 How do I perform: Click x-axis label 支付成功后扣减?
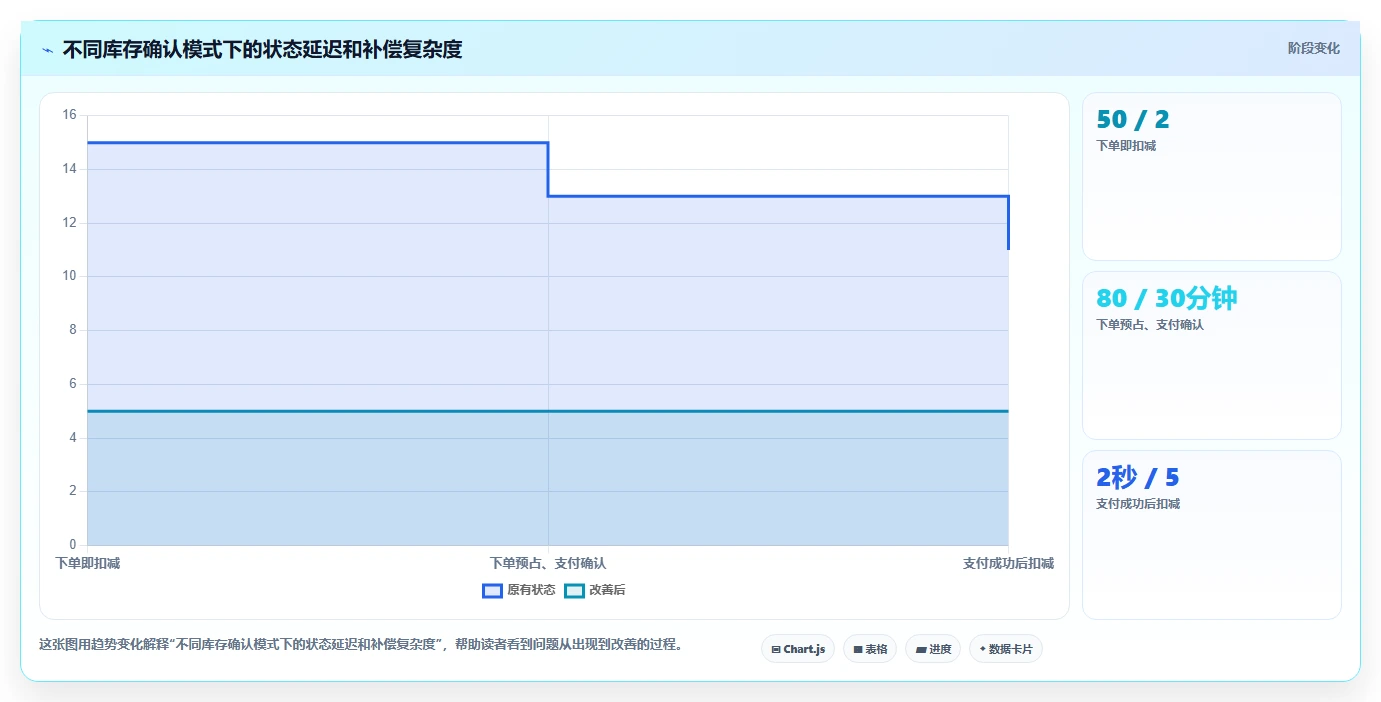click(x=1008, y=564)
